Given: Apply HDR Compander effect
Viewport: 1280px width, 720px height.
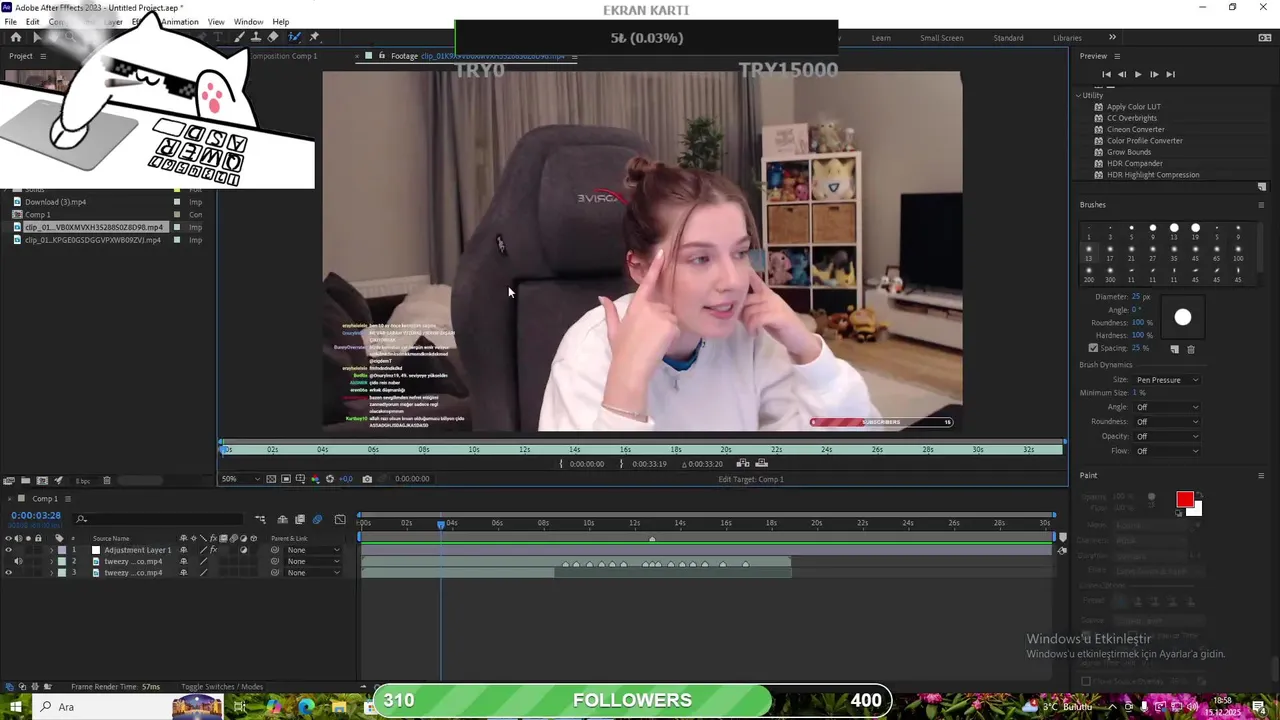Looking at the screenshot, I should point(1134,163).
